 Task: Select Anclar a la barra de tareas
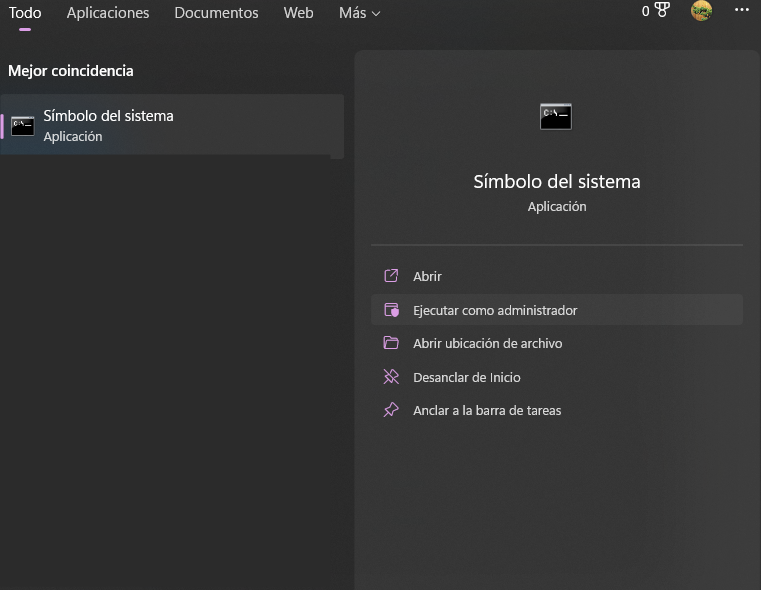tap(557, 410)
